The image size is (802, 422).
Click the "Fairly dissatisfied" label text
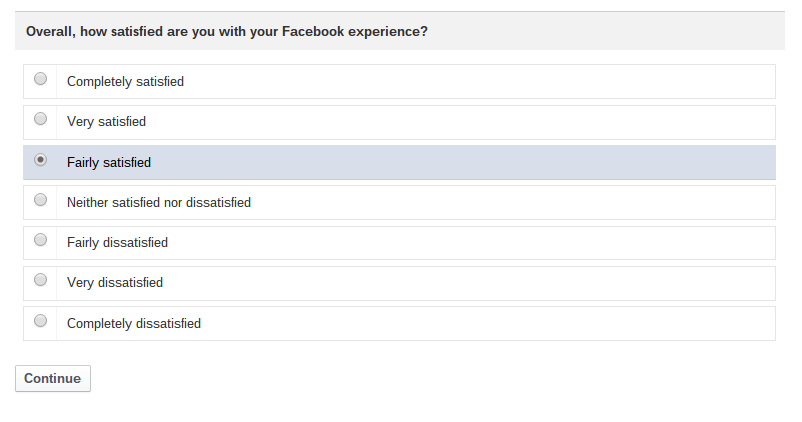pos(117,243)
